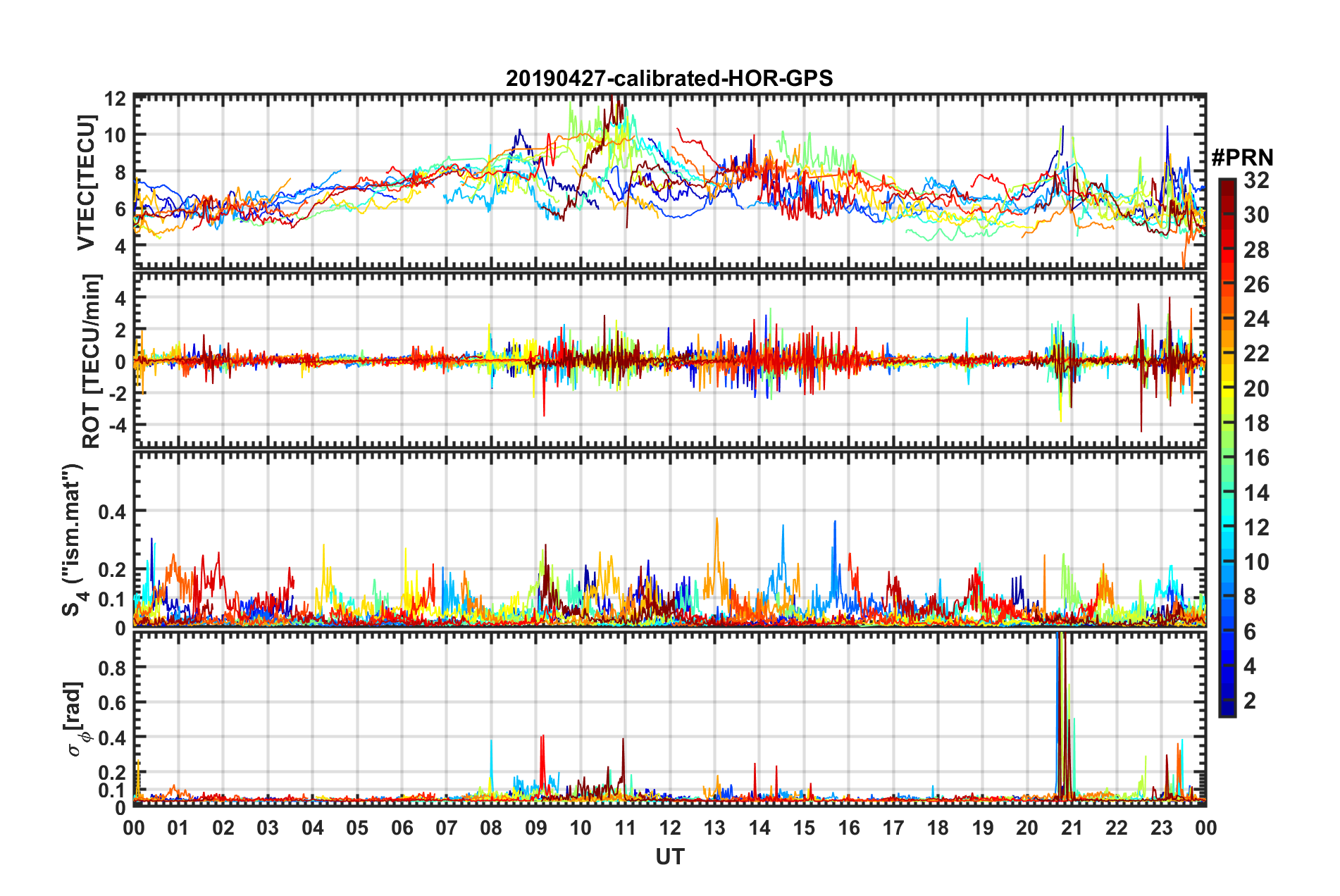Screen dimensions: 1340x896
Task: Click x-axis tick label 03
Action: tap(268, 827)
